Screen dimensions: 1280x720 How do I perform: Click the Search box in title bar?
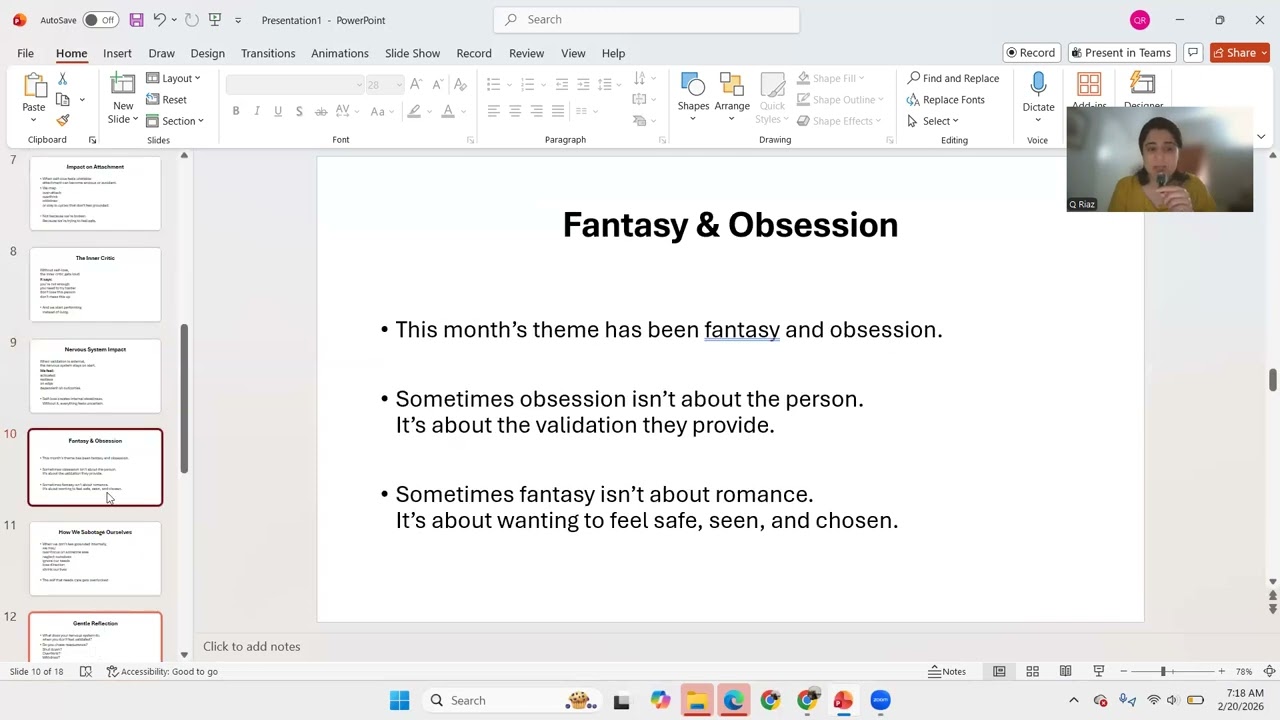(x=646, y=19)
